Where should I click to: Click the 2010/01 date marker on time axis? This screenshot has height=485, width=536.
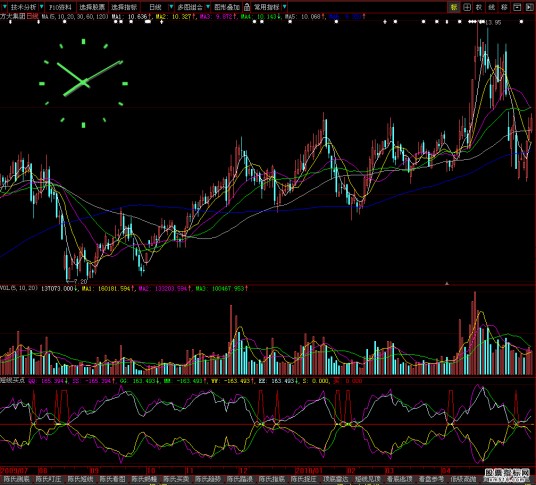click(307, 471)
